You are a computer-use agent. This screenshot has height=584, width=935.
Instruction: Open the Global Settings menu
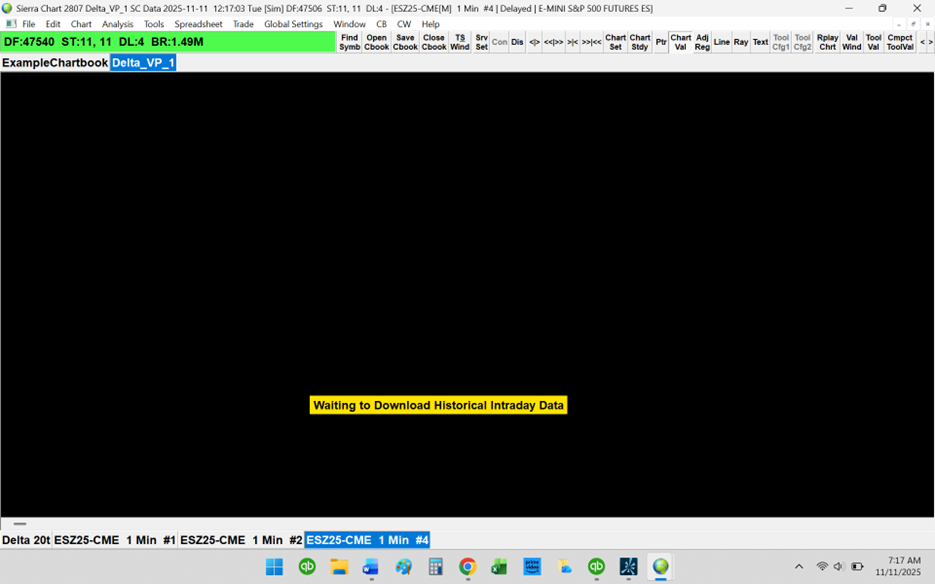[293, 24]
